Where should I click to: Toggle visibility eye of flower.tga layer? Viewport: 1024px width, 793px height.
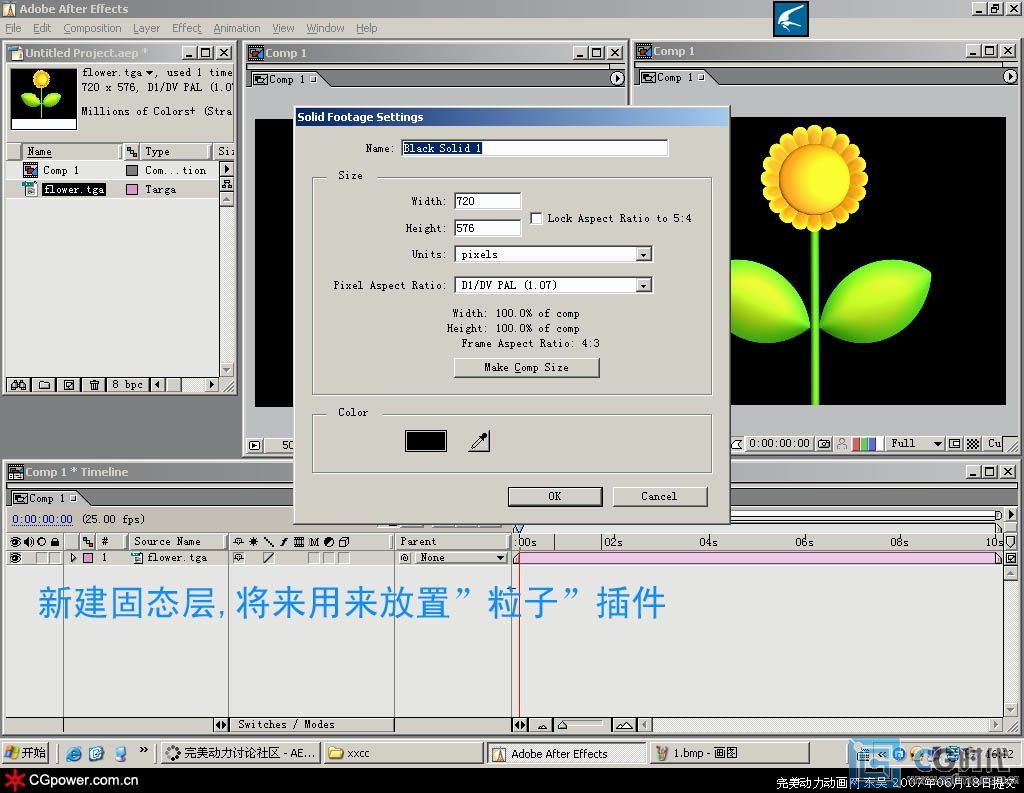tap(15, 558)
